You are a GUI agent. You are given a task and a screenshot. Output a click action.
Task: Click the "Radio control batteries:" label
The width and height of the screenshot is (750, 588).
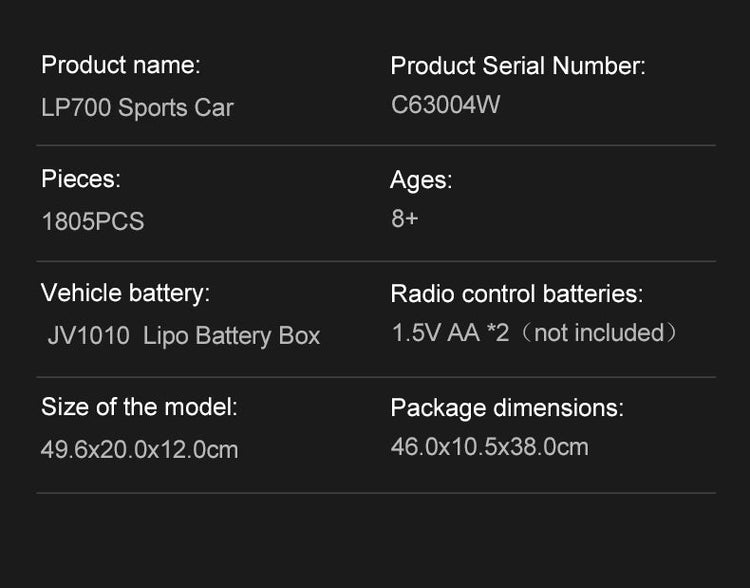tap(516, 294)
